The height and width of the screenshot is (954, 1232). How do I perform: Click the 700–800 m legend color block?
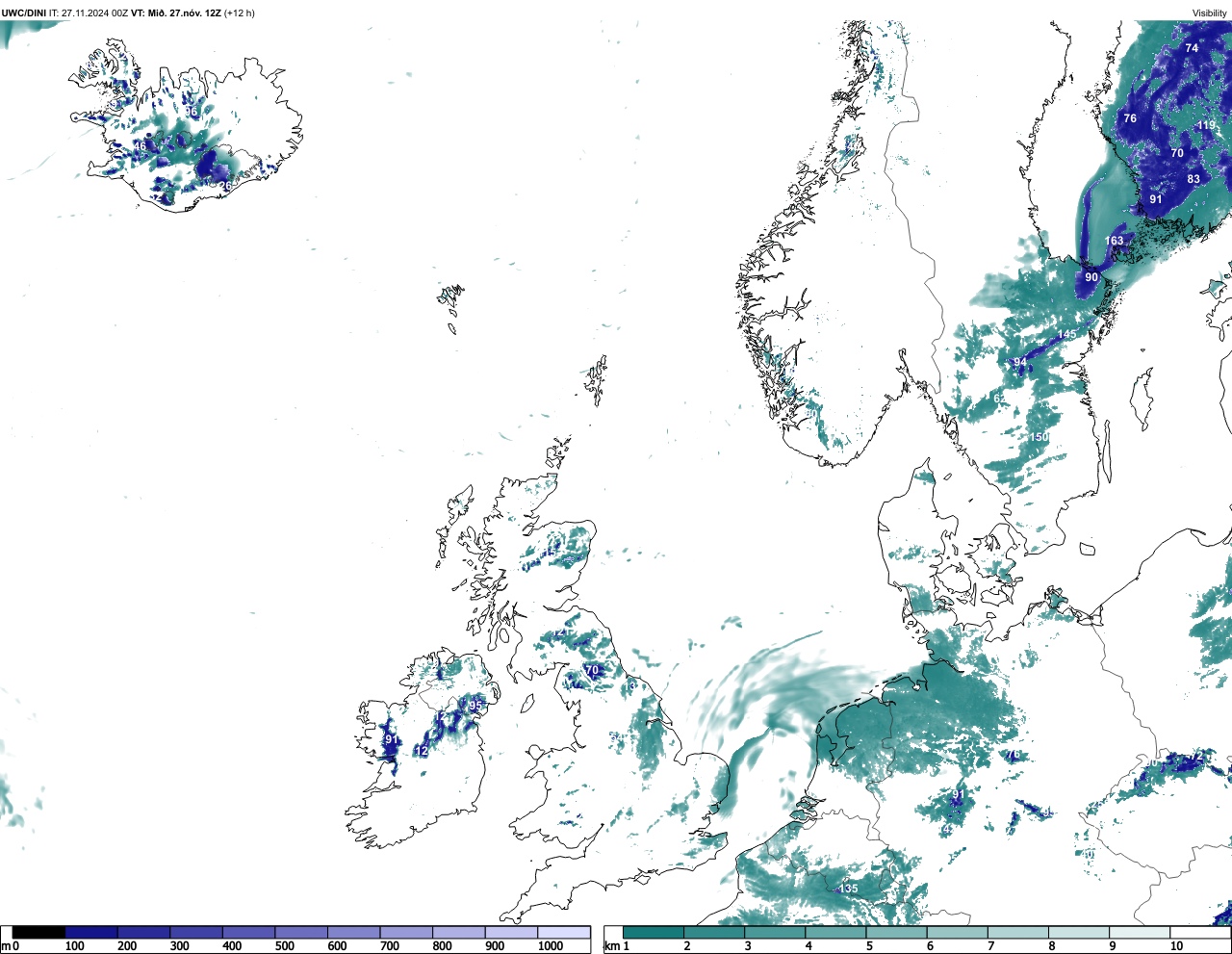tap(406, 933)
